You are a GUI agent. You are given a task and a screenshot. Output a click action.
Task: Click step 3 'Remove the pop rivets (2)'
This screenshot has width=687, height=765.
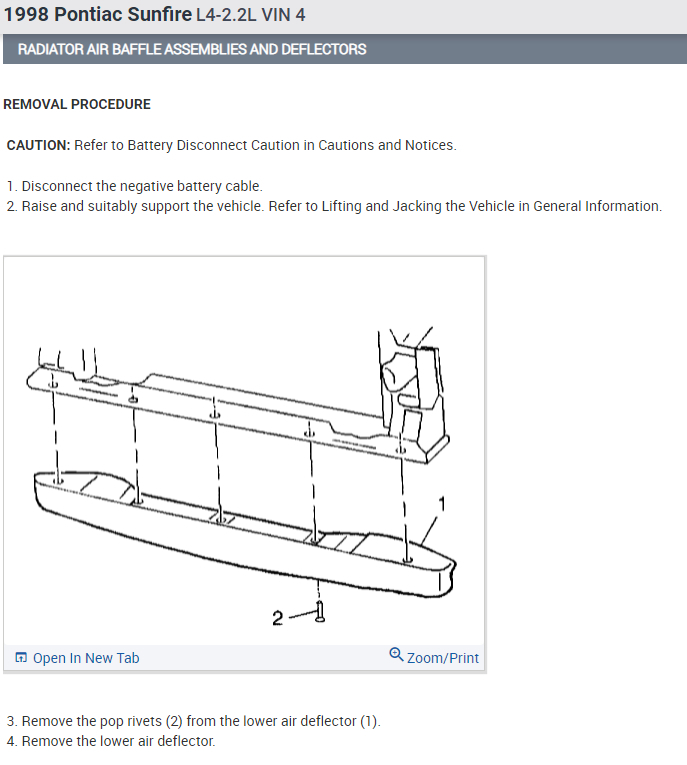coord(193,721)
